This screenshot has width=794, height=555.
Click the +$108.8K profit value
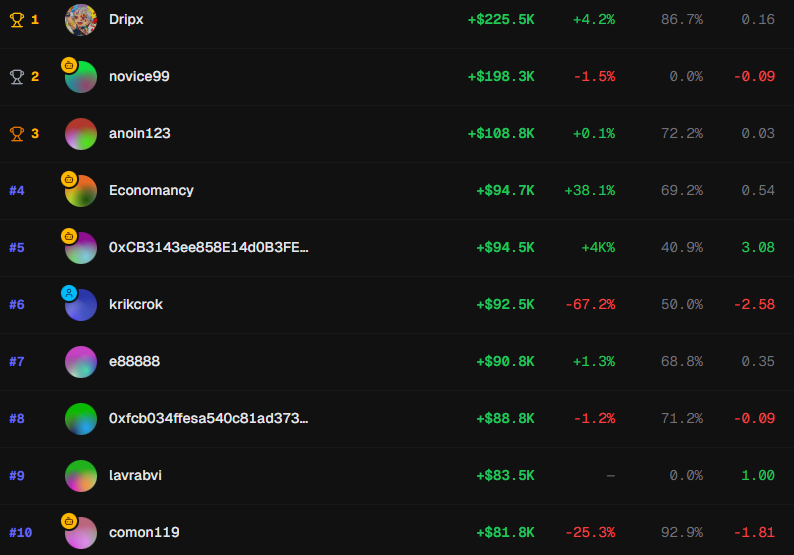[501, 134]
